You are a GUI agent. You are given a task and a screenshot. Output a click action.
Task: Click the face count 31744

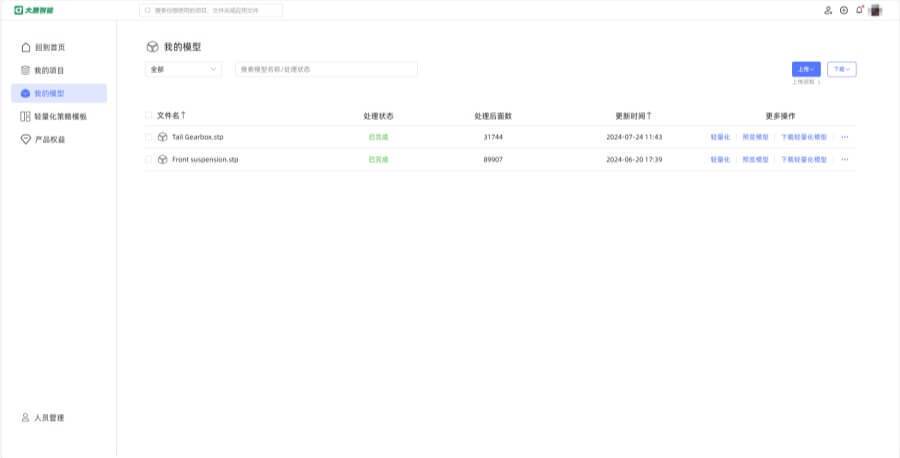493,137
